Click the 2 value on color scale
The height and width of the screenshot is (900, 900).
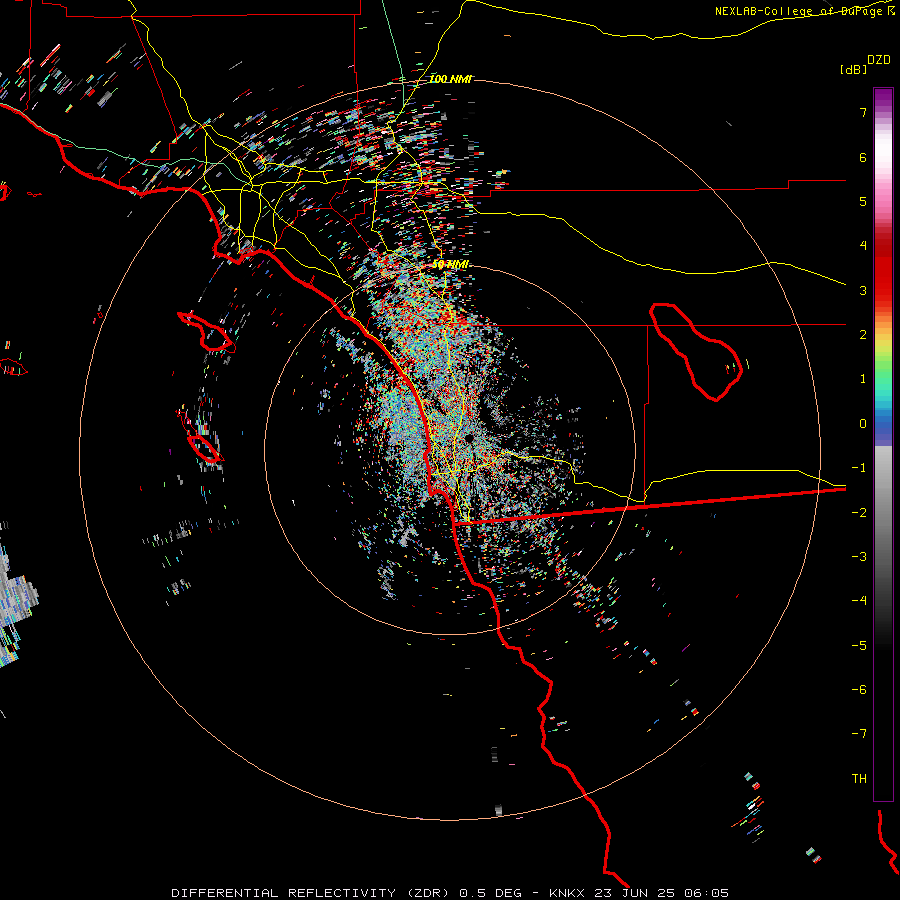[x=863, y=335]
